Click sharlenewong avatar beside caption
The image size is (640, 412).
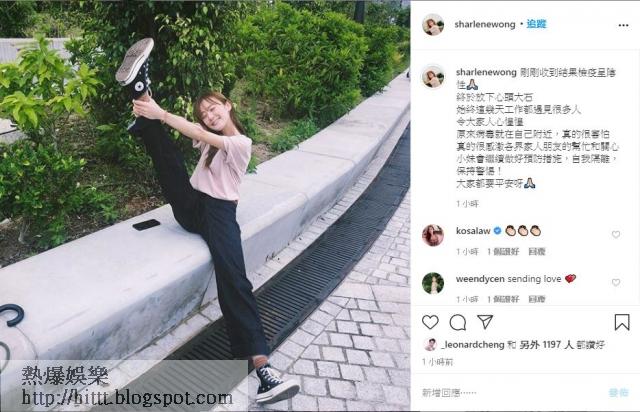[x=433, y=76]
